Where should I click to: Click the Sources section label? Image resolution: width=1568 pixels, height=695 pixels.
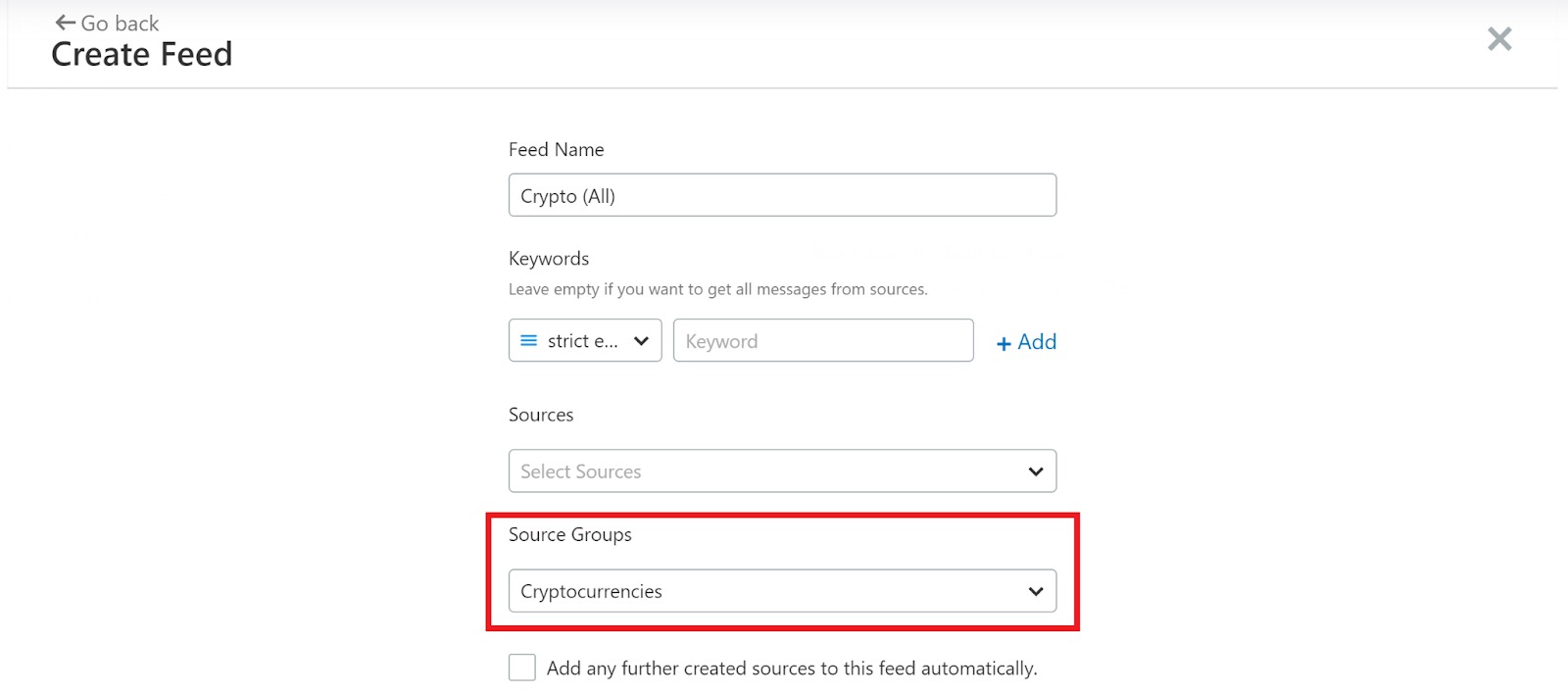pyautogui.click(x=540, y=415)
